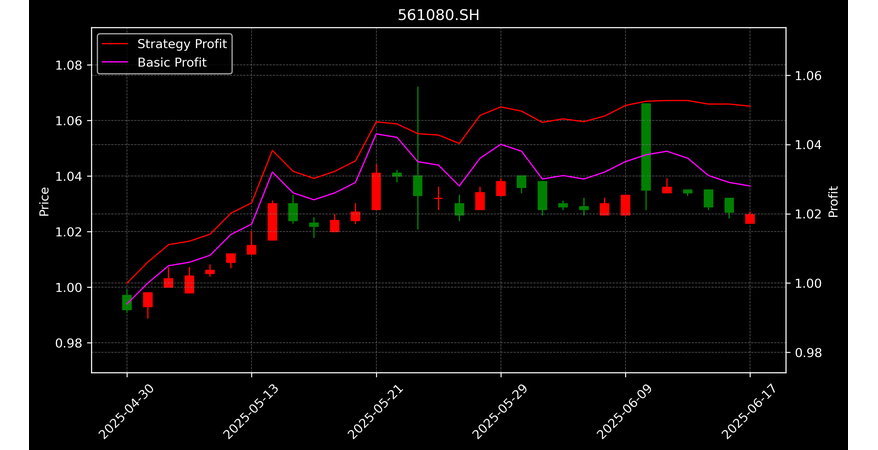Screen dimensions: 878x450
Task: Select the Basic Profit legend label
Action: pos(172,62)
